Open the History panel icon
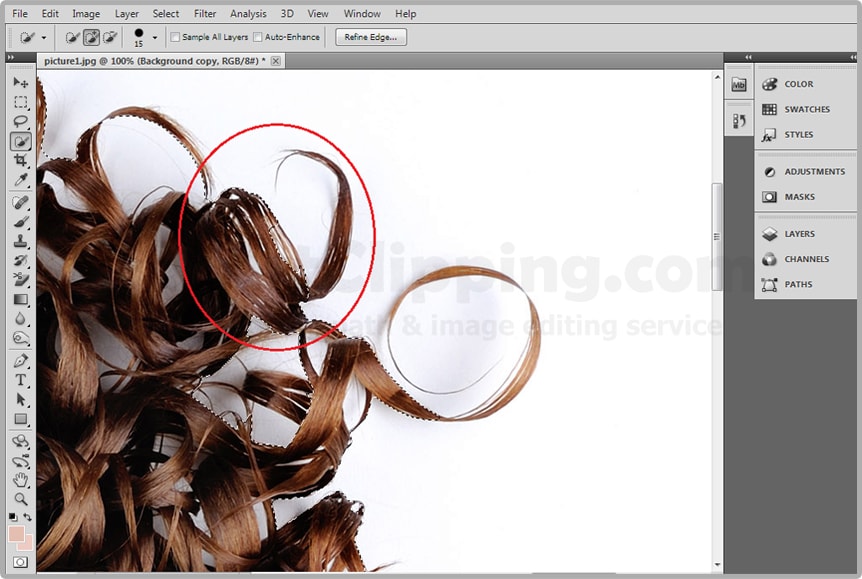 [x=739, y=121]
